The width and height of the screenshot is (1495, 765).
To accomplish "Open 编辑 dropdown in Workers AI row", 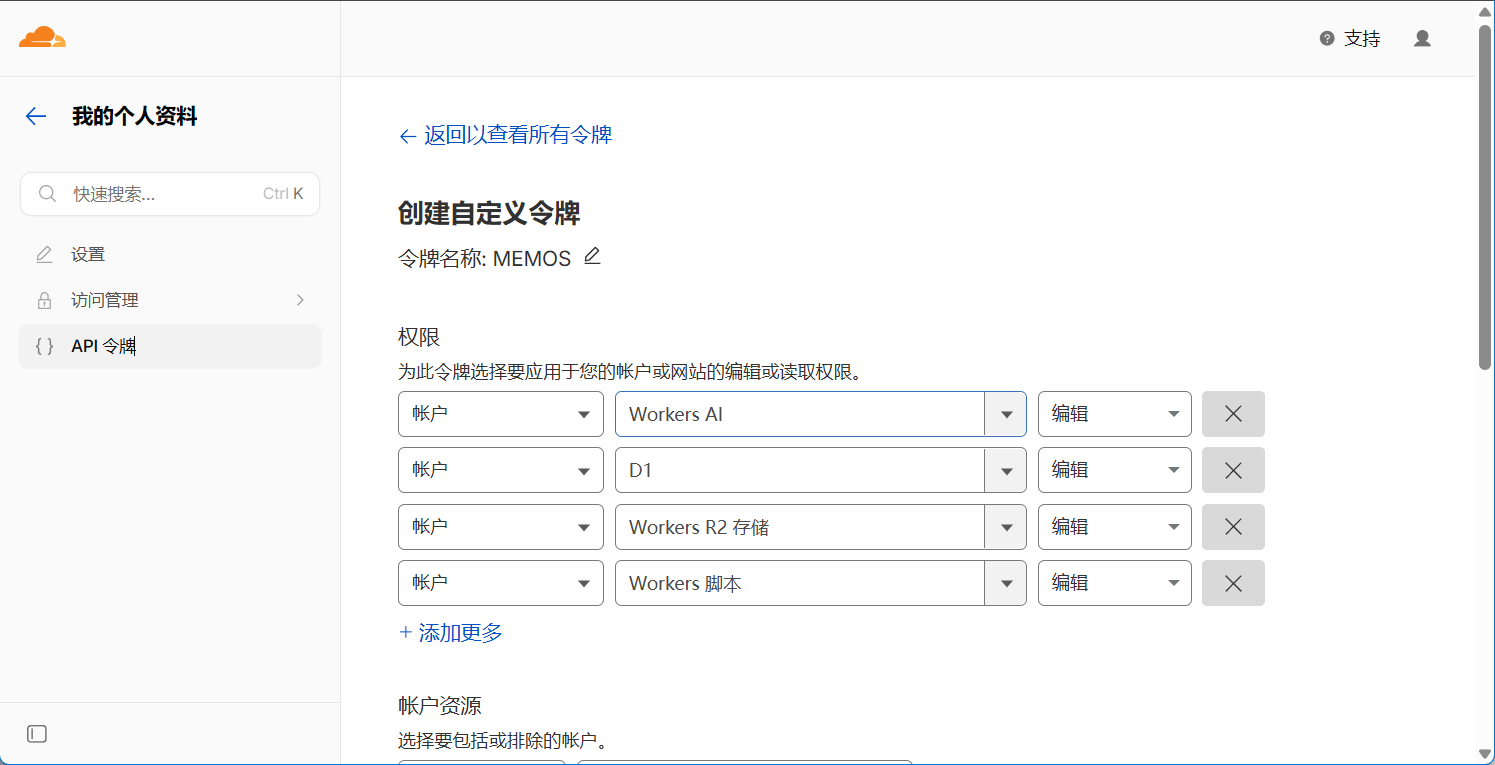I will (x=1115, y=414).
